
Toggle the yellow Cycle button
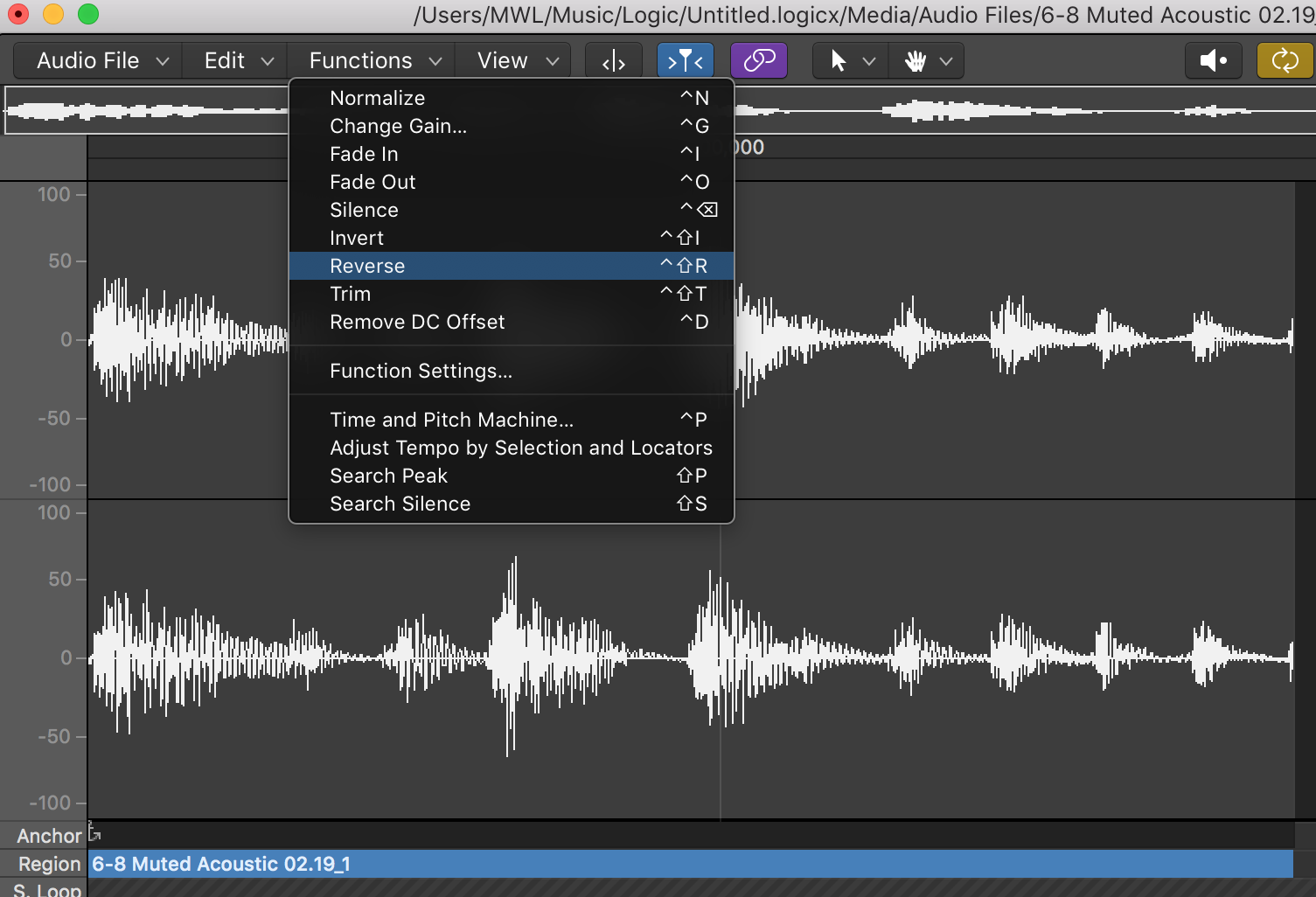(1285, 60)
